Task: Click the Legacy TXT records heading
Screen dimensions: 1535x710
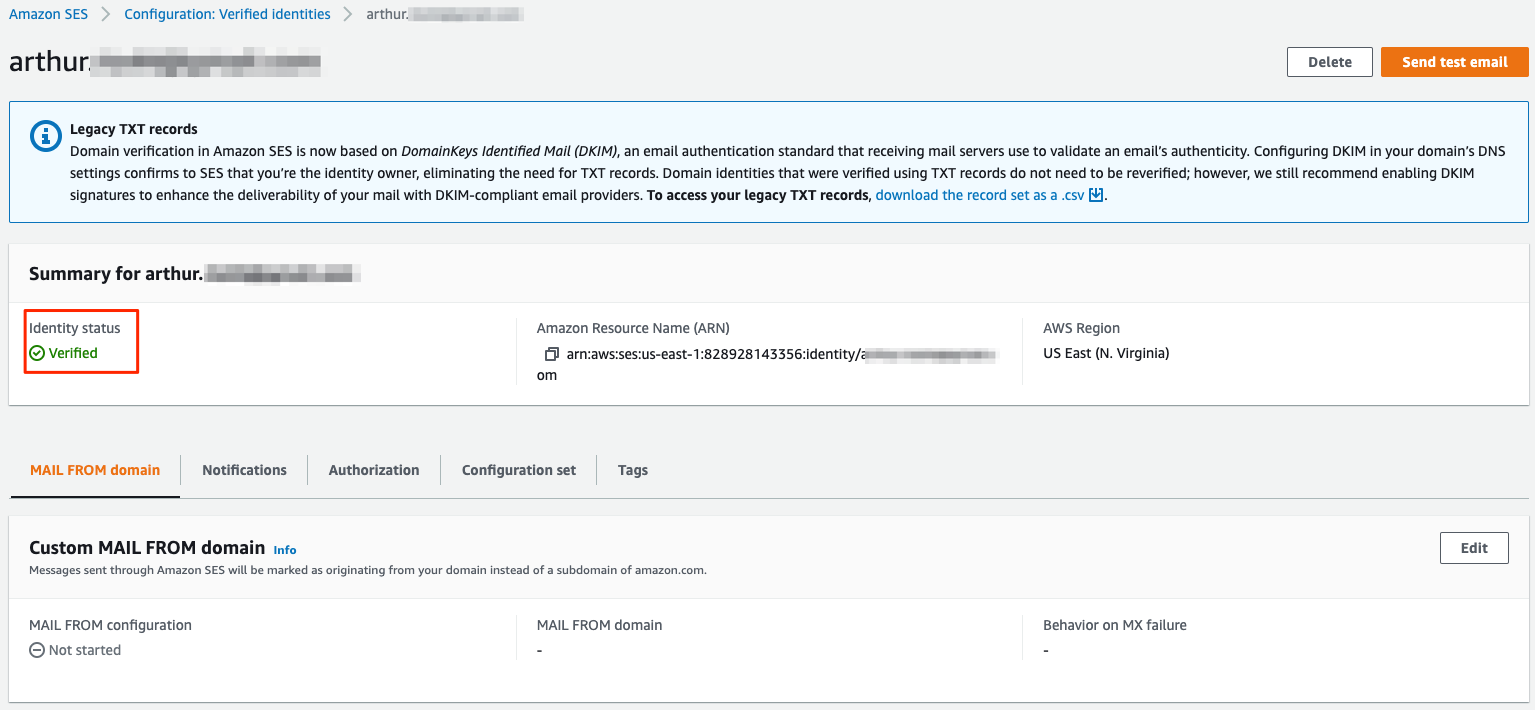Action: (x=134, y=129)
